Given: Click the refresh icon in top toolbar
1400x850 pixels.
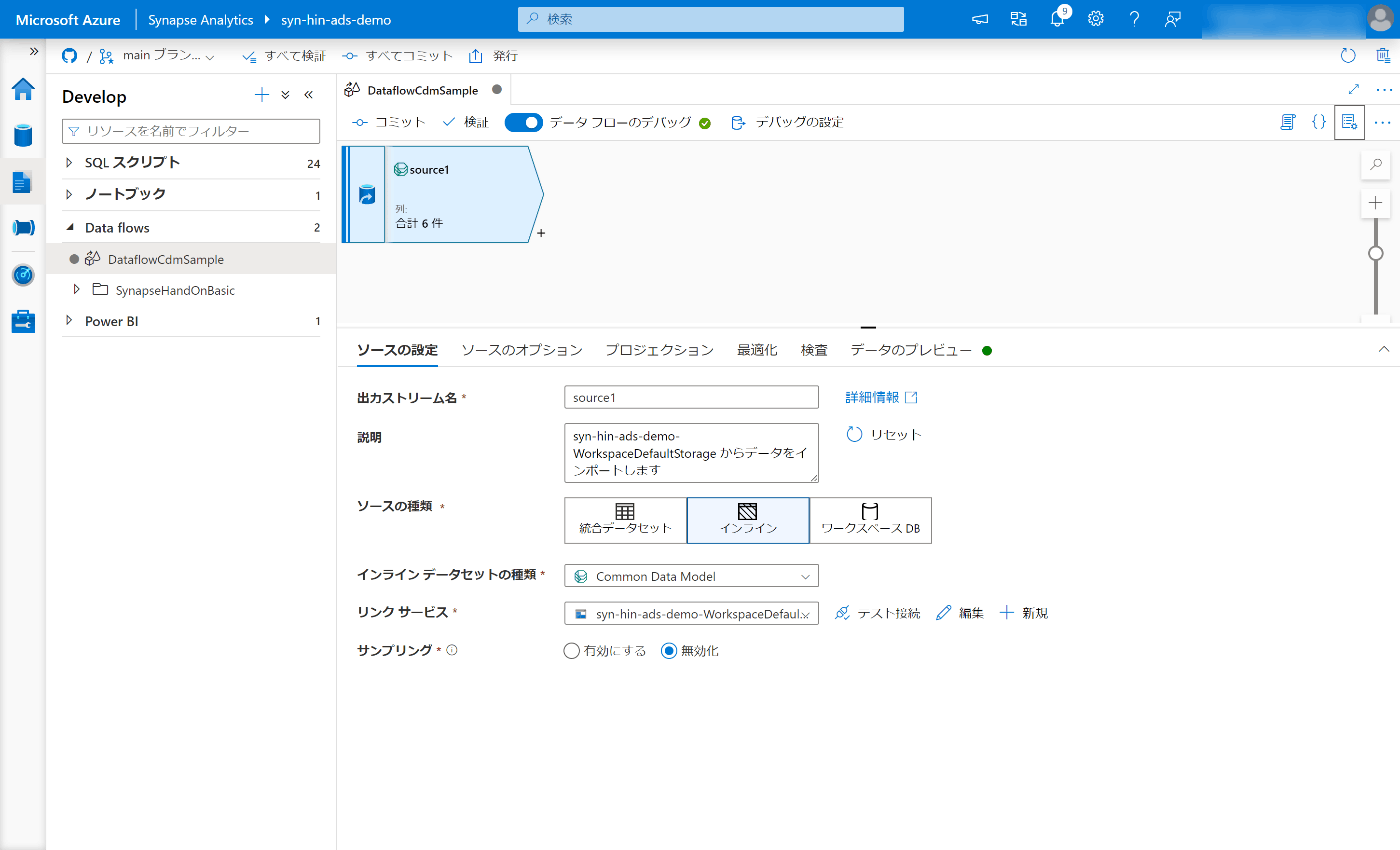Looking at the screenshot, I should point(1348,56).
